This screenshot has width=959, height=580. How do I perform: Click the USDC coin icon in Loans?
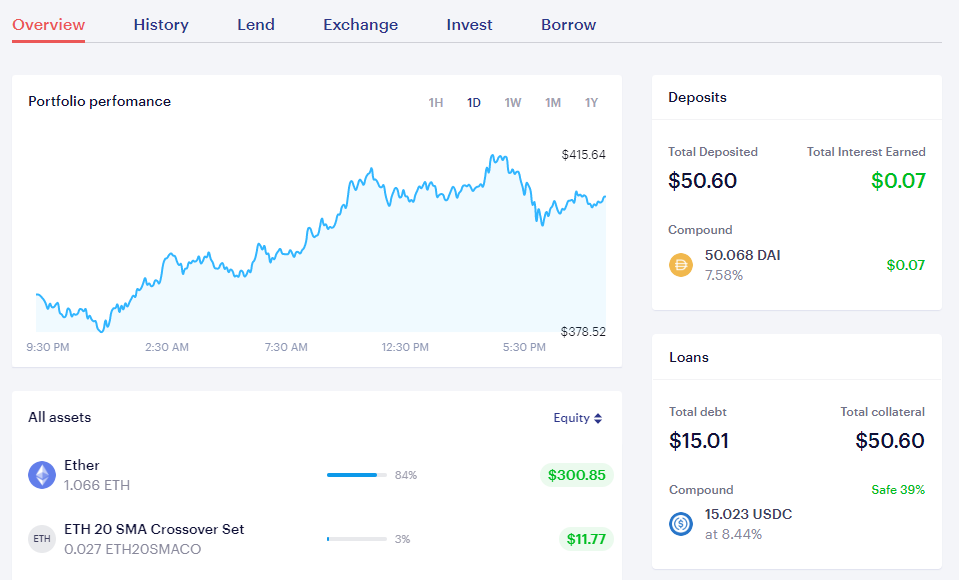[x=681, y=524]
